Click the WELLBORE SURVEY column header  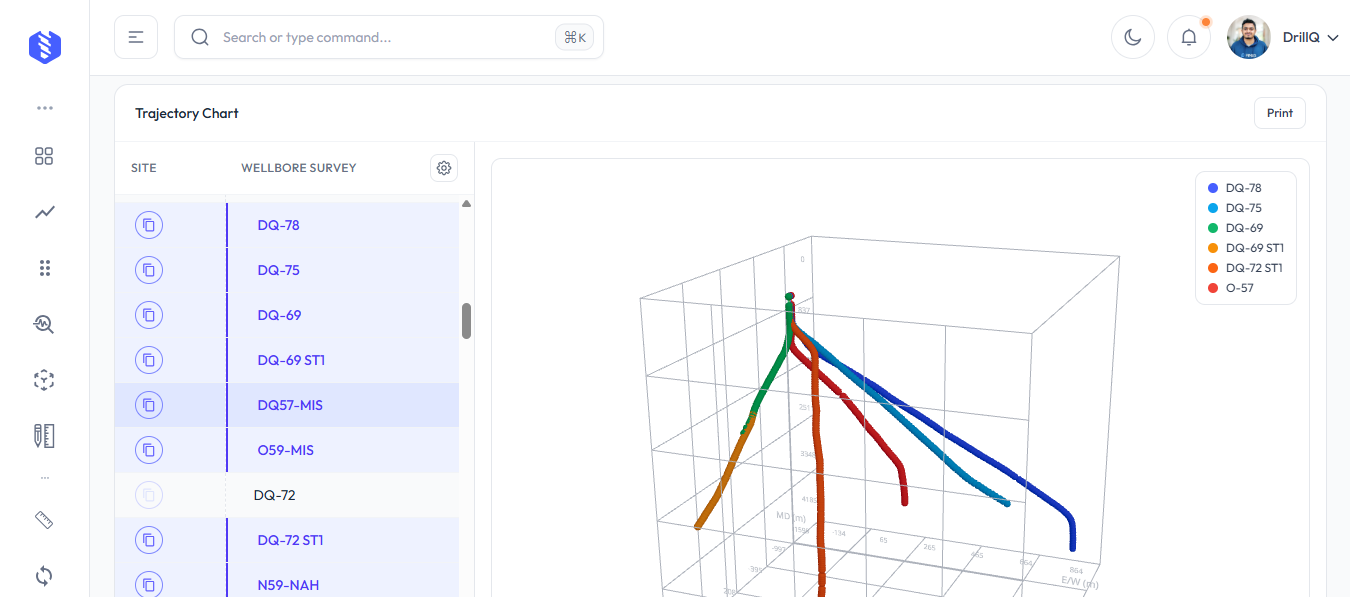299,168
